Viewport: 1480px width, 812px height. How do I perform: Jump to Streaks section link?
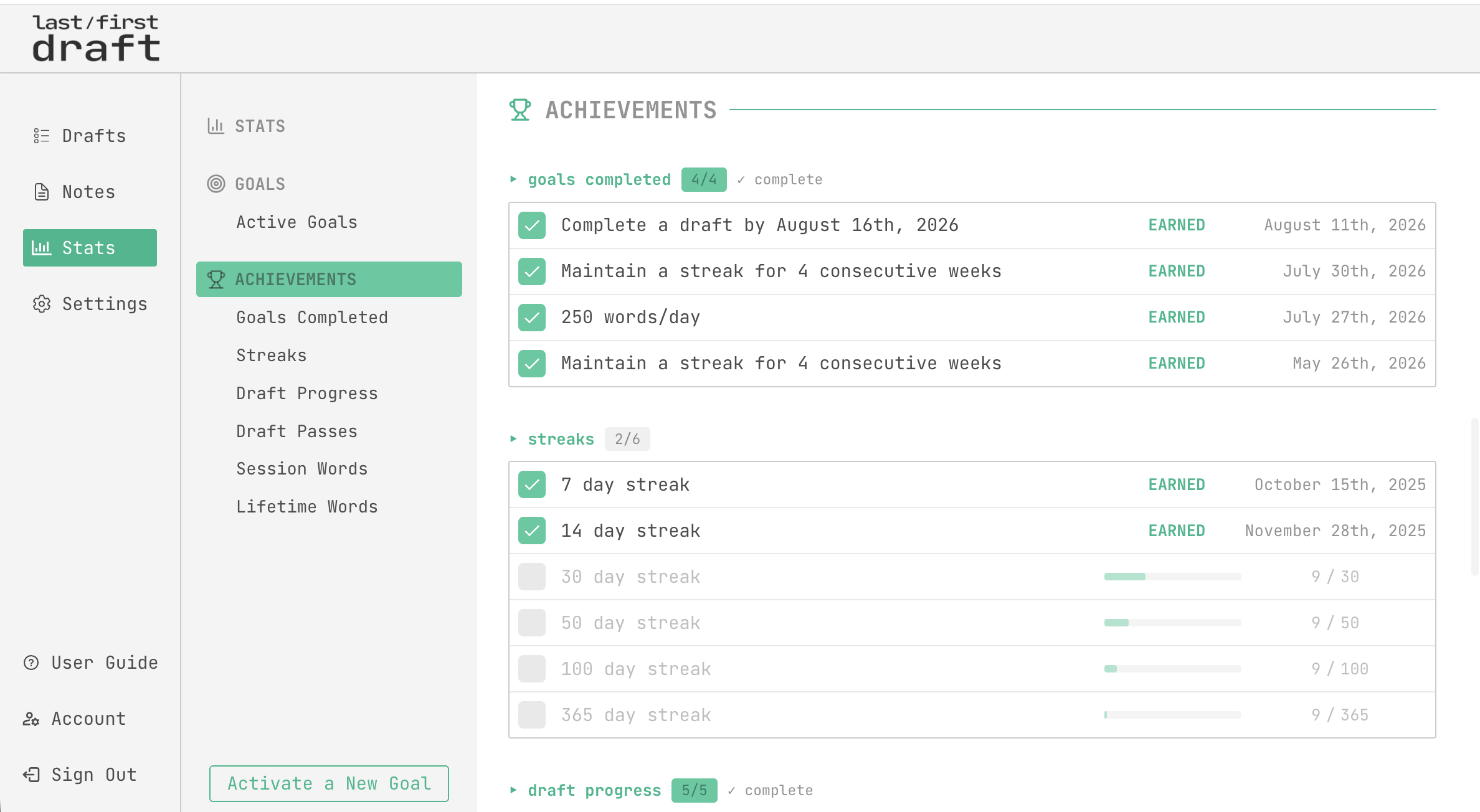272,356
